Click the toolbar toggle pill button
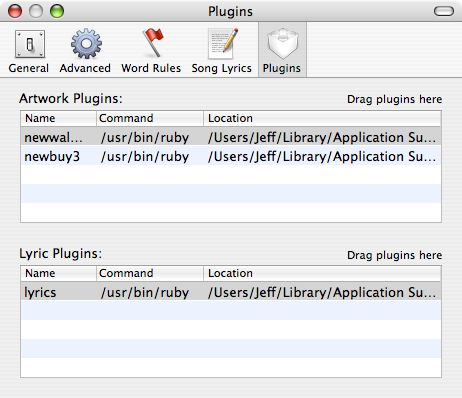462x398 pixels. coord(444,11)
